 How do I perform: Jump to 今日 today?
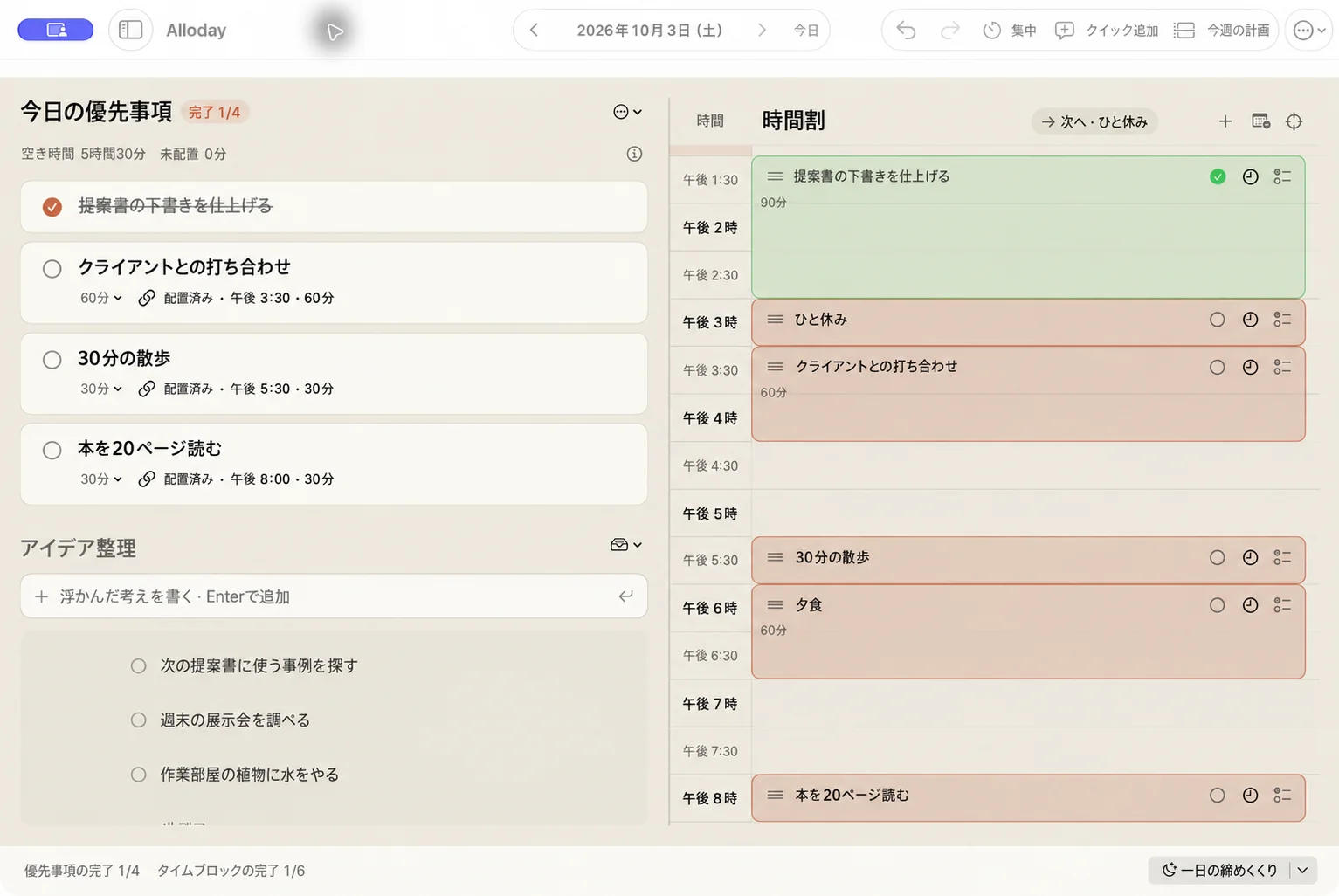click(x=805, y=31)
